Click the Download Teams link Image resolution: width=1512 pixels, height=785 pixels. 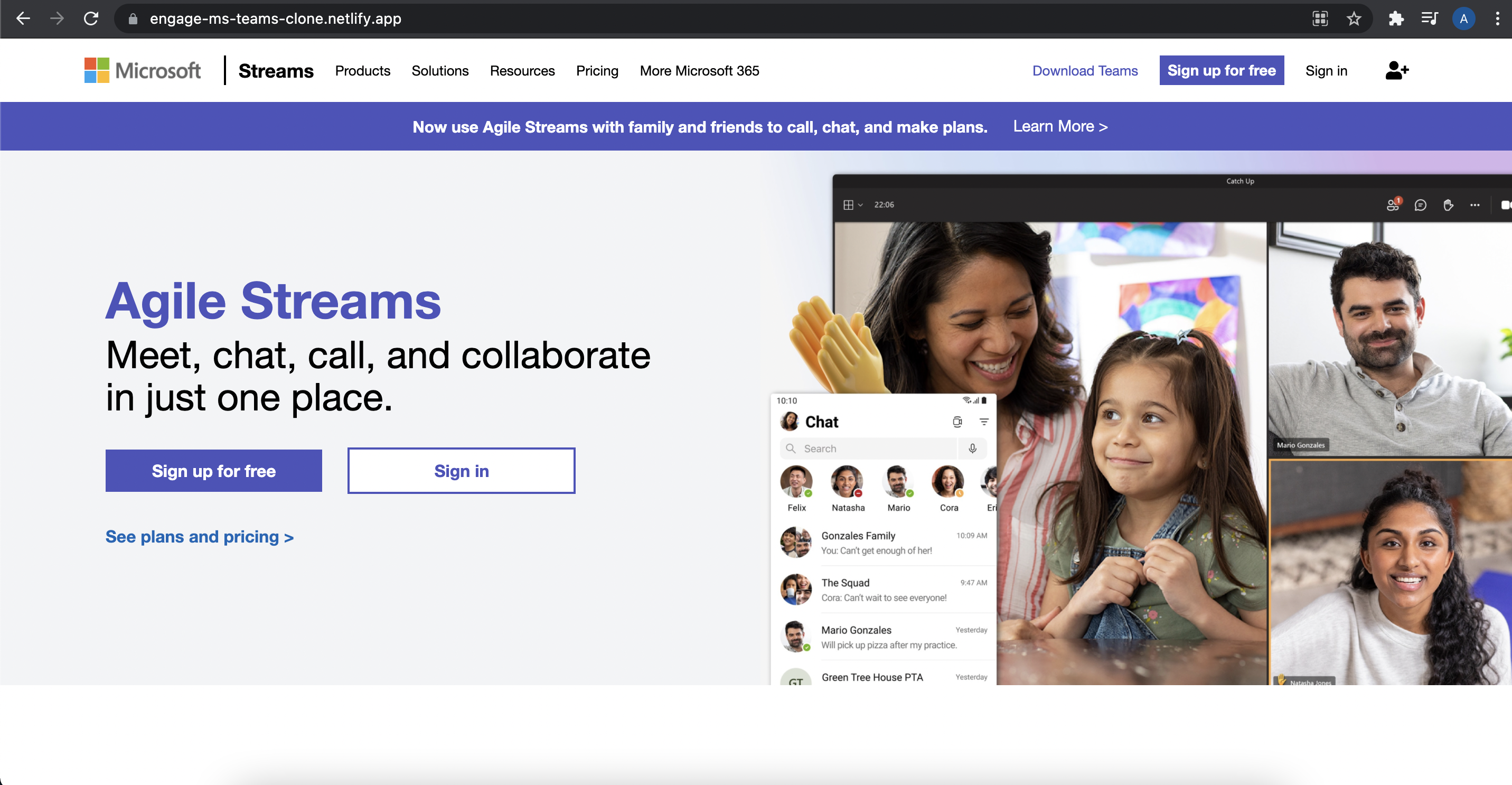click(x=1085, y=70)
